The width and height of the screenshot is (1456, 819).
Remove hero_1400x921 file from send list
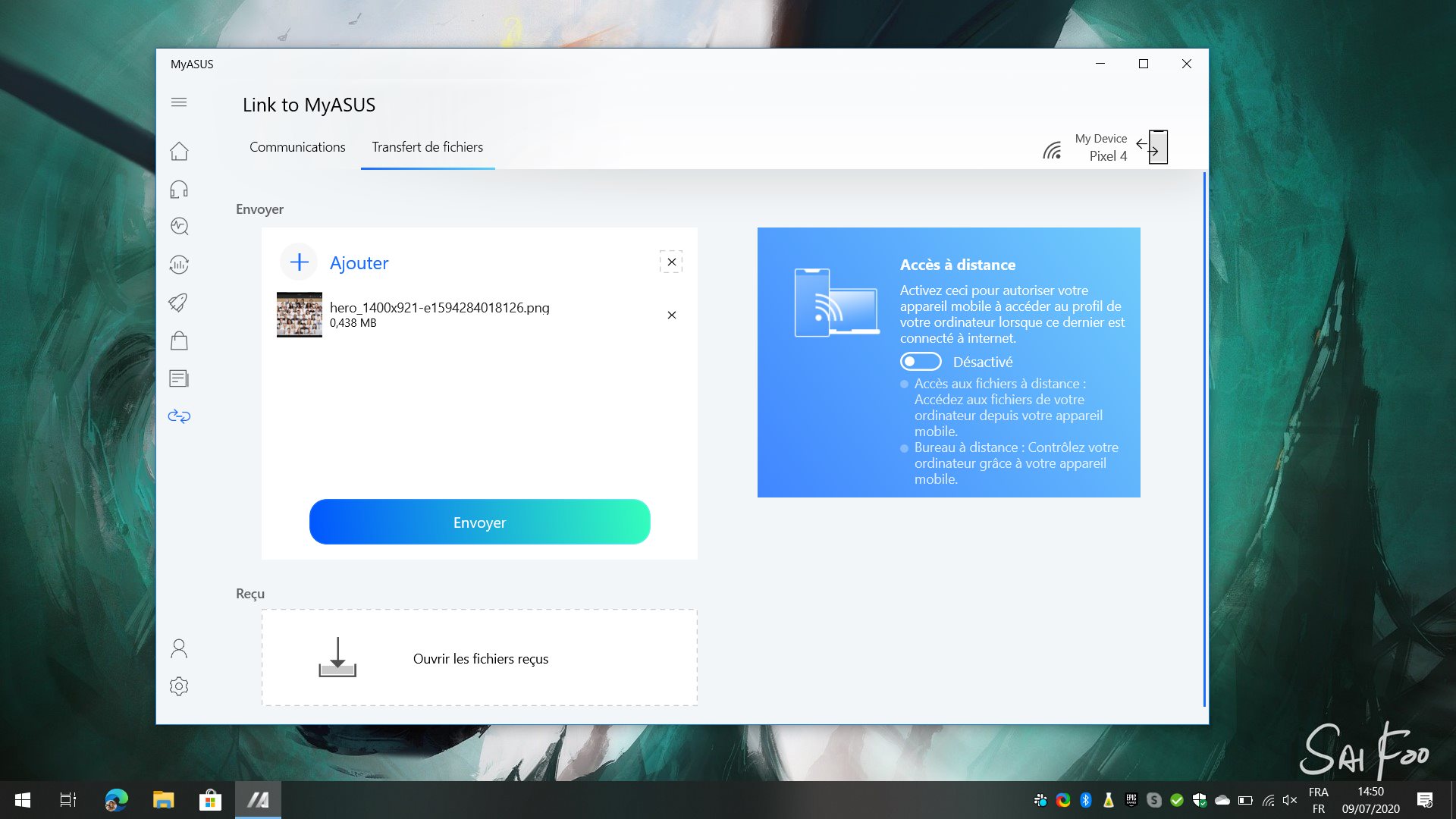(671, 315)
